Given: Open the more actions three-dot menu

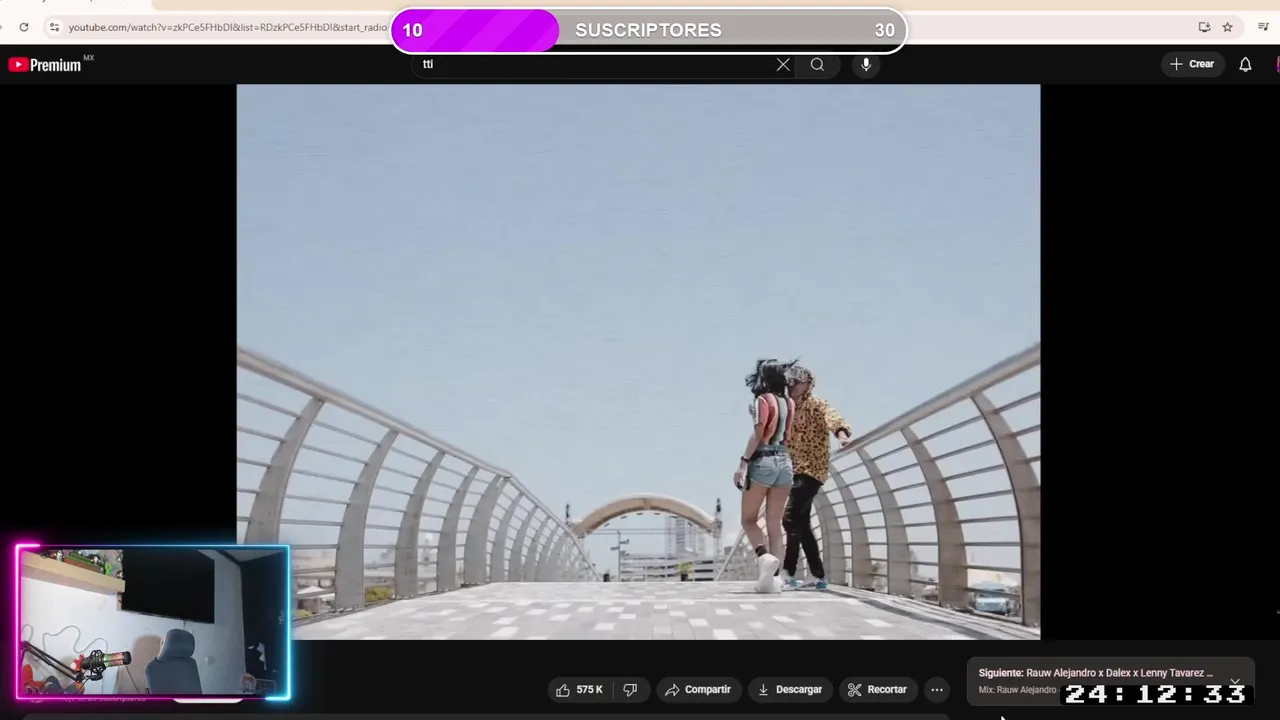Looking at the screenshot, I should (936, 690).
